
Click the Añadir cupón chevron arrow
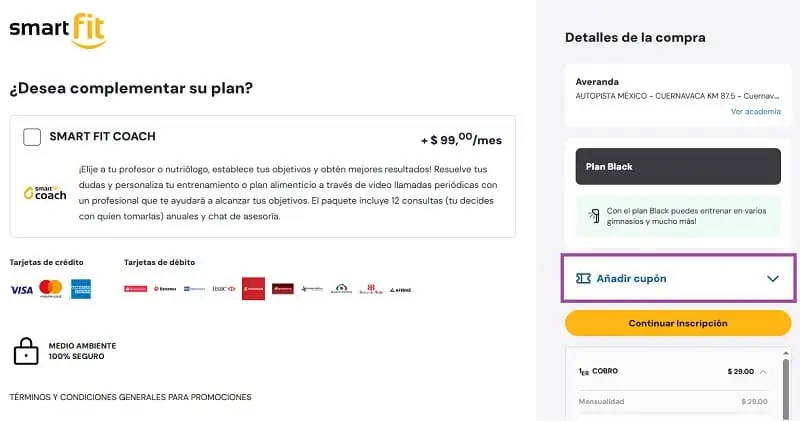pos(772,279)
